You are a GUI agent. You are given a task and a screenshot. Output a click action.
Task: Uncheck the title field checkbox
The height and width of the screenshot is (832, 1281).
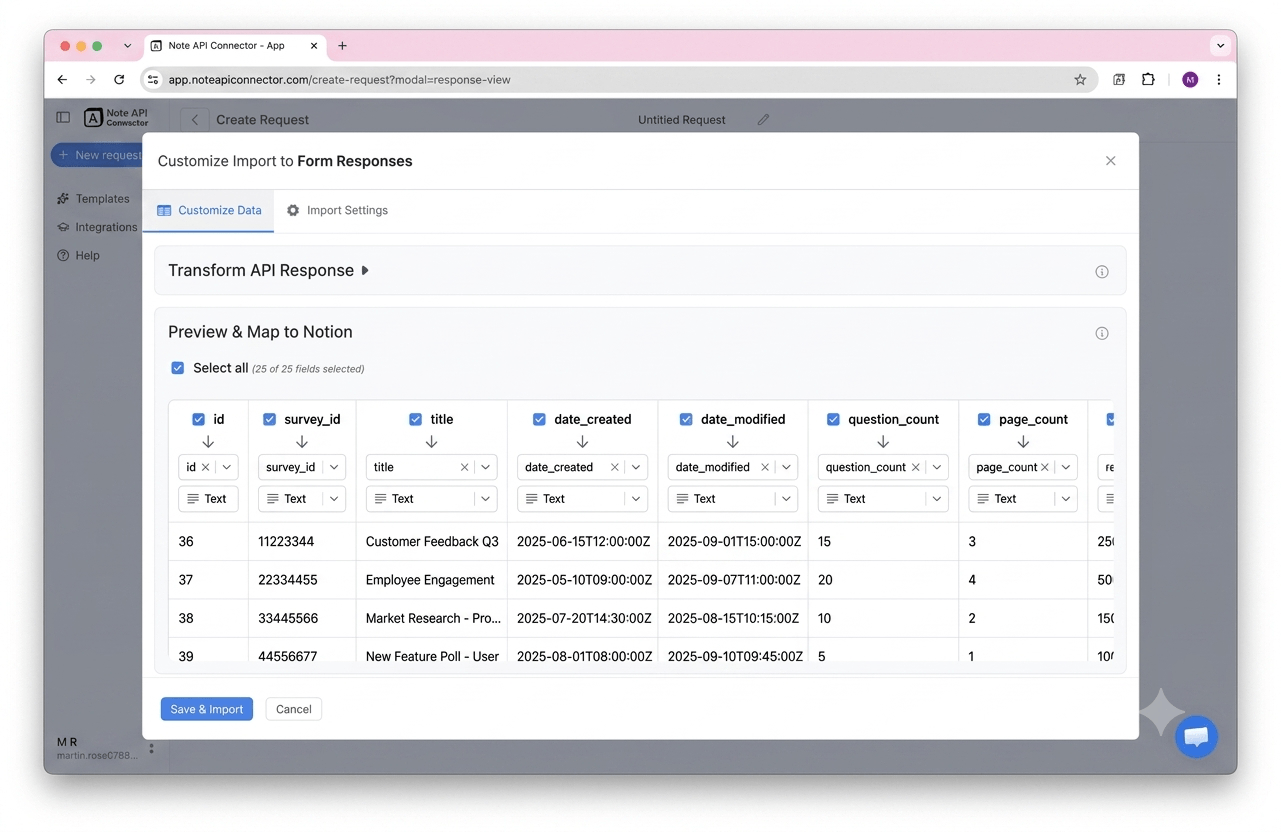[x=415, y=420]
